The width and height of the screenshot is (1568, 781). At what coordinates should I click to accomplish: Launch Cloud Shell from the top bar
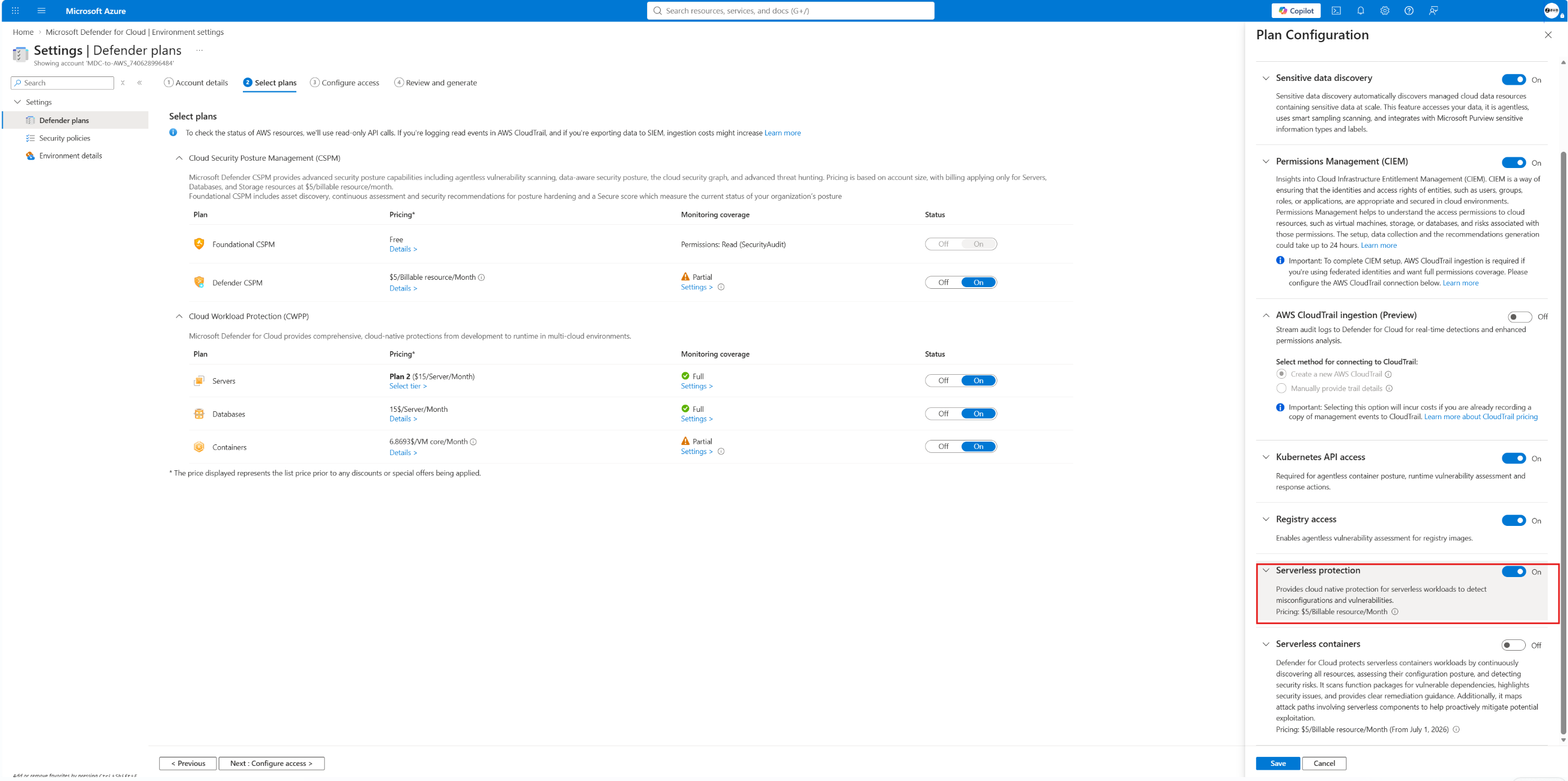click(1336, 10)
